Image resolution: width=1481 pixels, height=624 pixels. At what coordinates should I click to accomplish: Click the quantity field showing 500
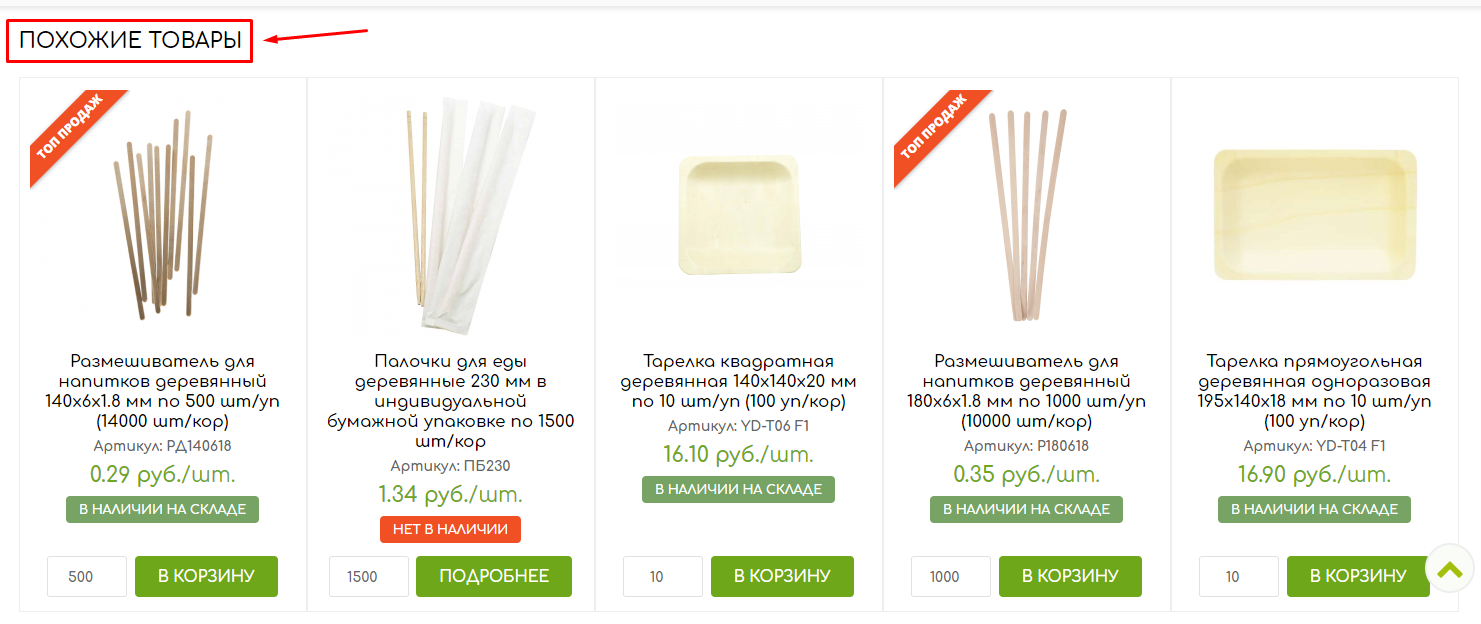click(x=87, y=577)
